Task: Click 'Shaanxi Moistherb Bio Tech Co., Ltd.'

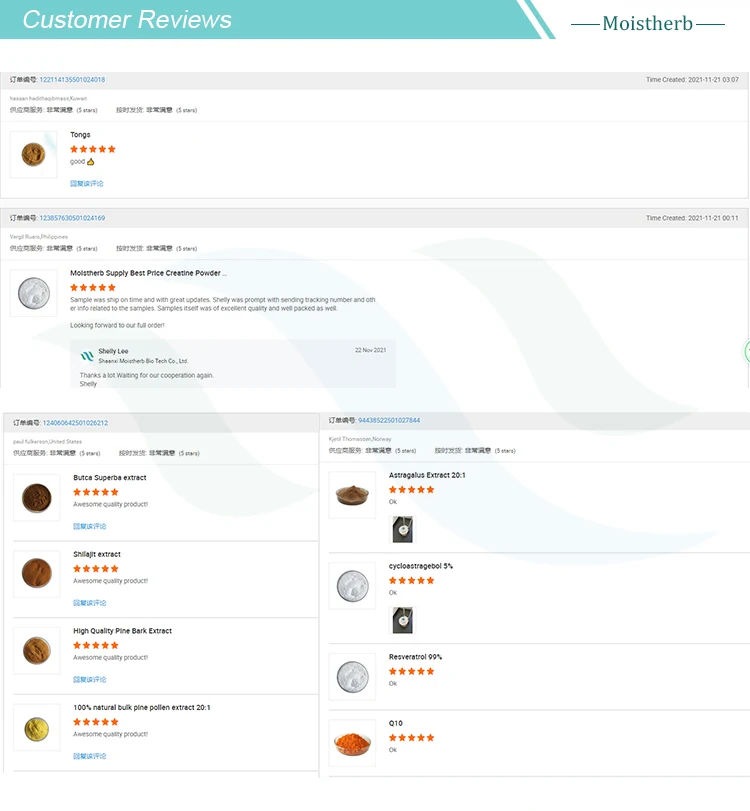Action: 143,361
